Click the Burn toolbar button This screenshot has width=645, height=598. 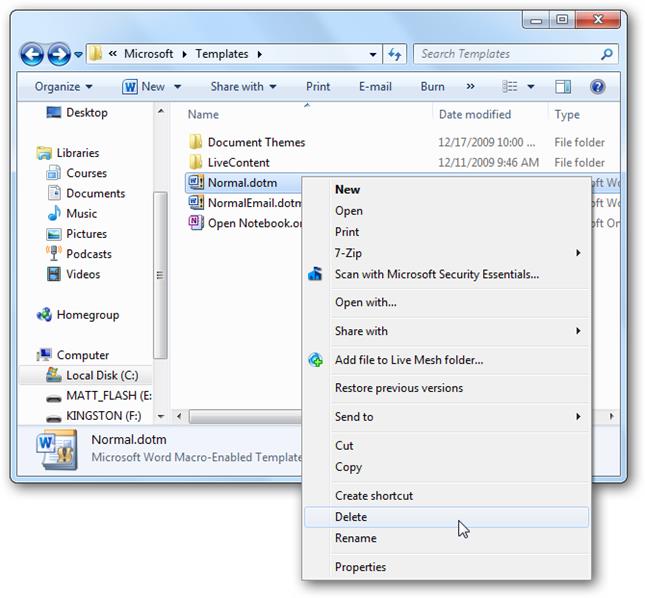432,86
